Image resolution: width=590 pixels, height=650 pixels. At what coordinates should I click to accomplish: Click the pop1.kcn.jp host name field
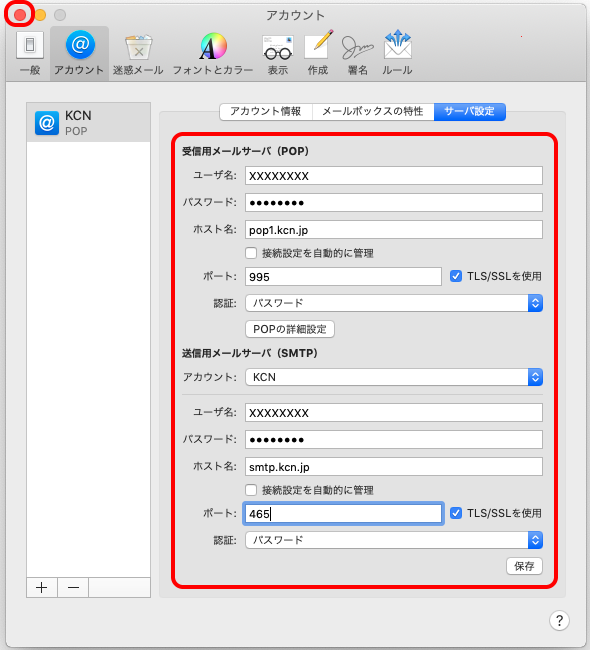tap(394, 230)
